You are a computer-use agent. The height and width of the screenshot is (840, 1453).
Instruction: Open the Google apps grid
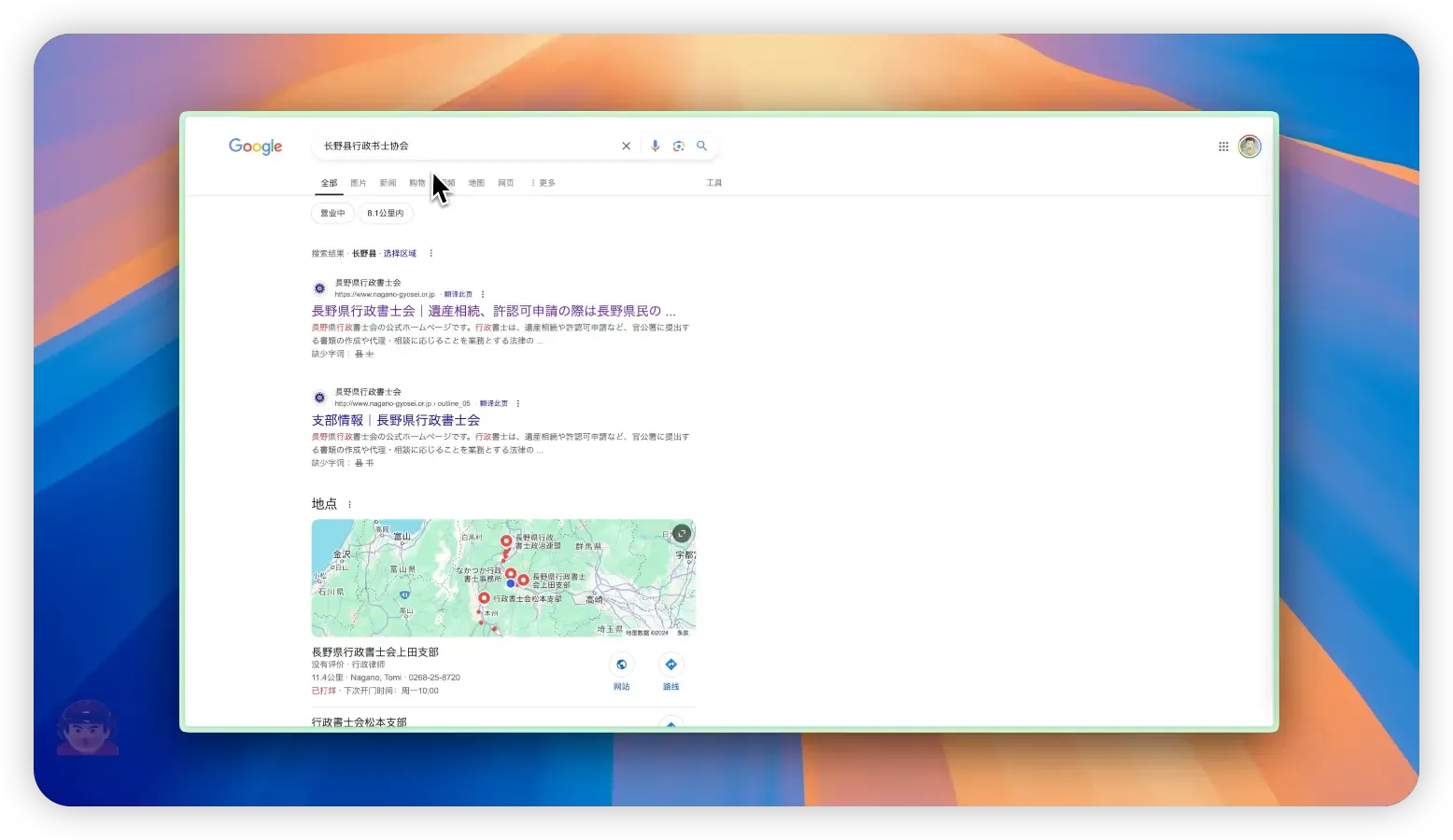pos(1223,147)
